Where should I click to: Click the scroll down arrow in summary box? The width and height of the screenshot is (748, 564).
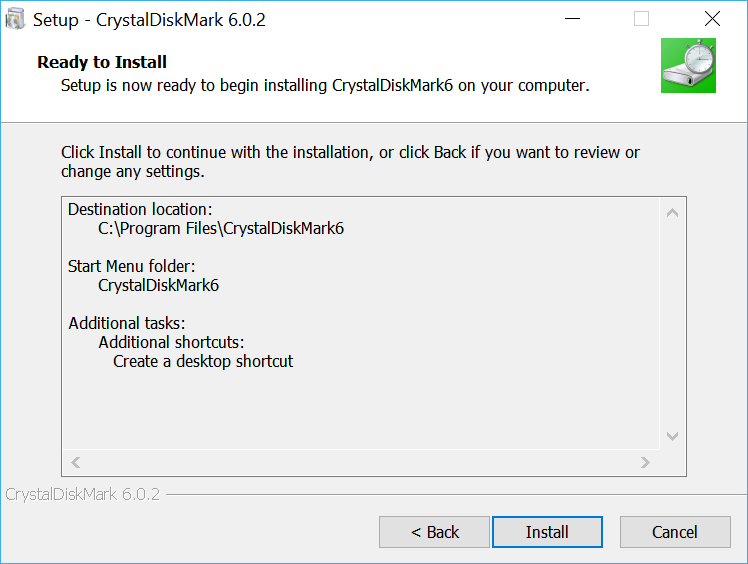tap(672, 436)
